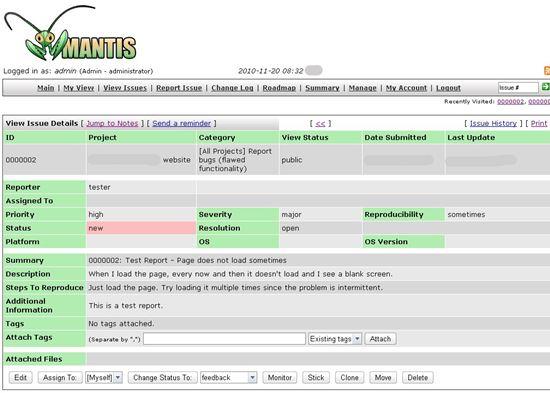550x393 pixels.
Task: Clone this issue with Clone button
Action: tap(349, 378)
